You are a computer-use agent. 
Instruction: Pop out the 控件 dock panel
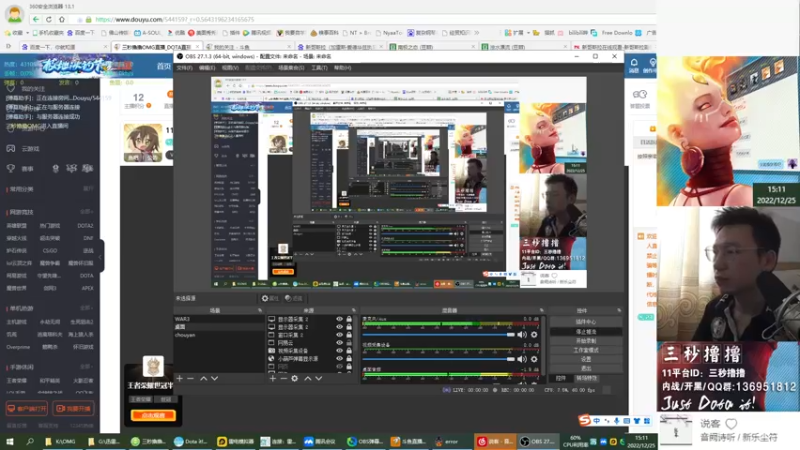click(619, 310)
